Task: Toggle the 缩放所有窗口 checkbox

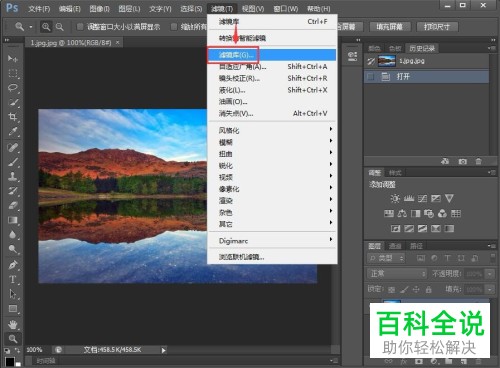Action: pos(174,27)
